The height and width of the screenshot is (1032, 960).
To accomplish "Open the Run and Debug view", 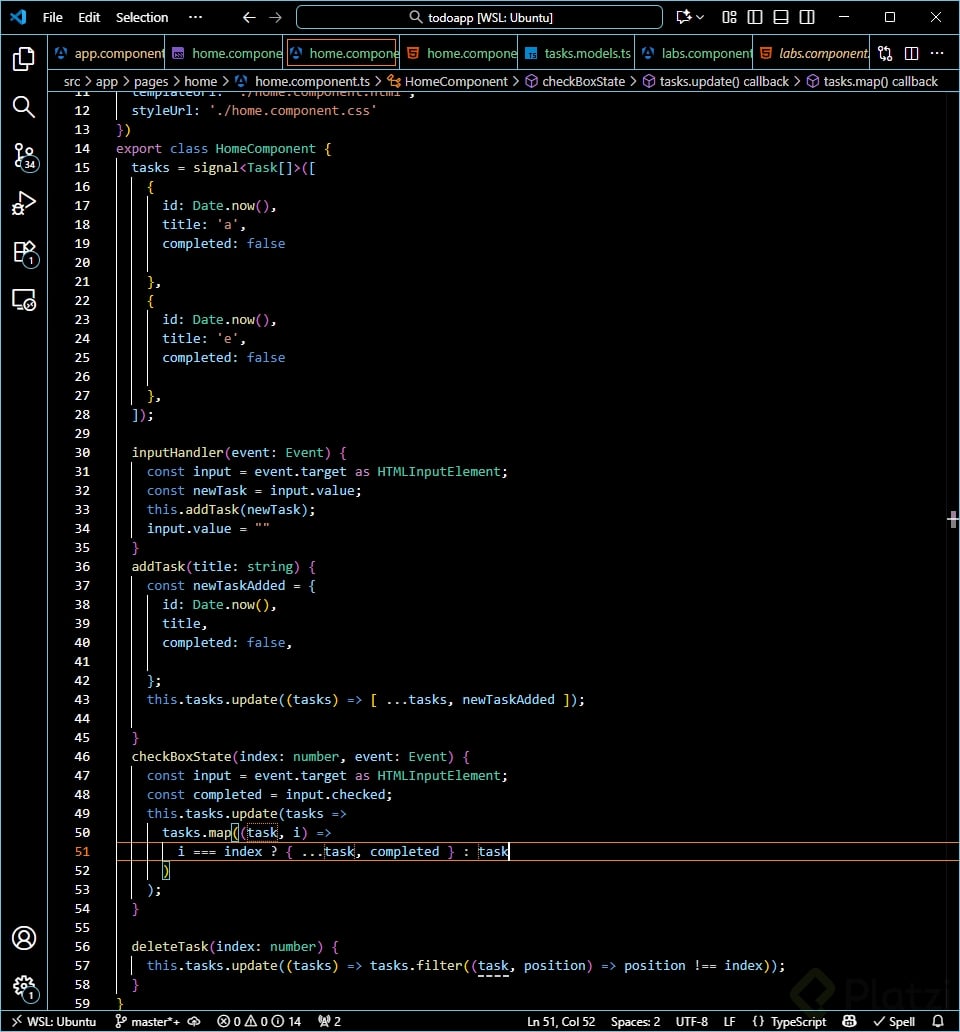I will pyautogui.click(x=24, y=204).
